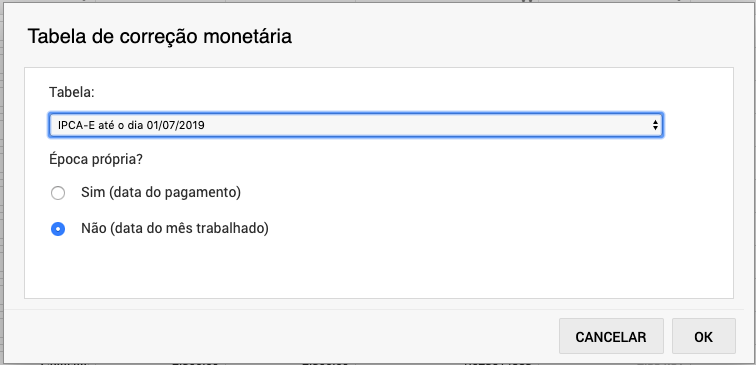Screen dimensions: 756x365
Task: Click the blue filled radio indicator
Action: click(x=58, y=229)
